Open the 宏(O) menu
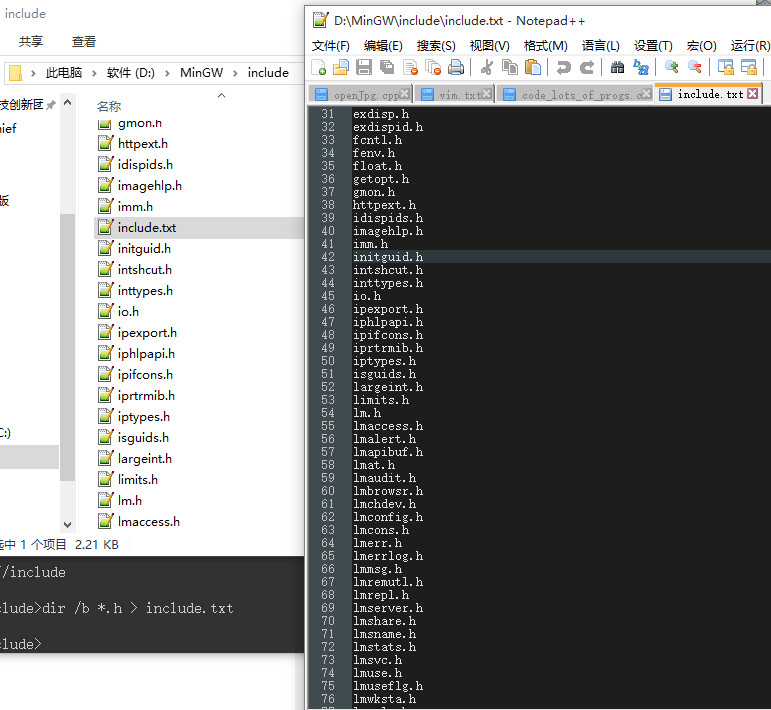This screenshot has width=771, height=710. click(701, 46)
